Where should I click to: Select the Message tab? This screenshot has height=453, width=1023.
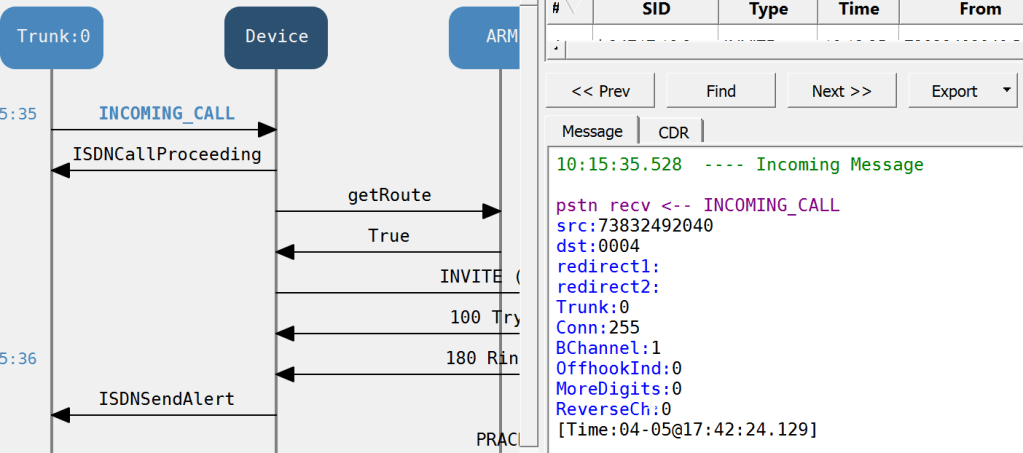tap(592, 131)
